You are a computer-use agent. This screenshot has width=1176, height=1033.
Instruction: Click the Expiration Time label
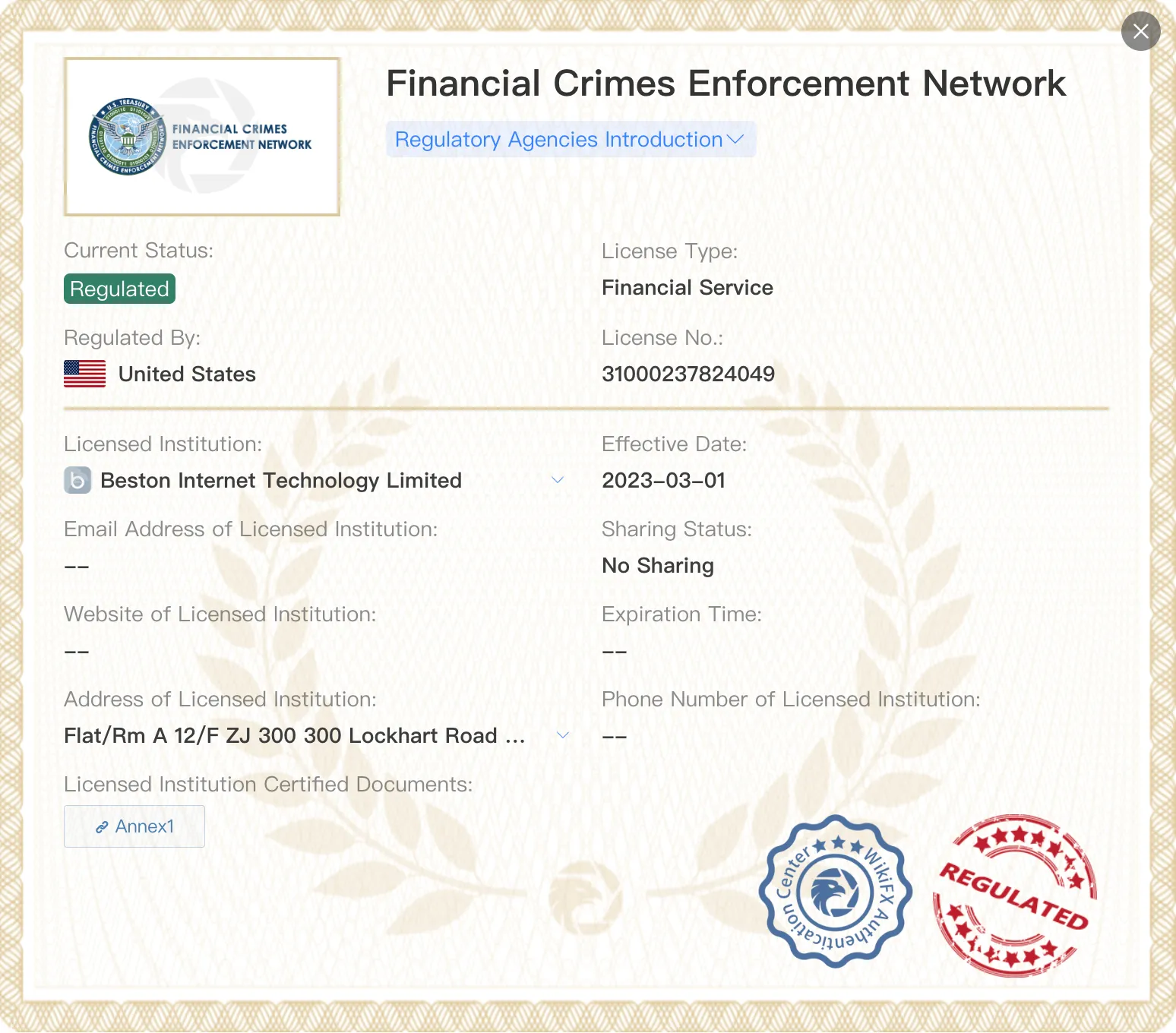point(681,614)
